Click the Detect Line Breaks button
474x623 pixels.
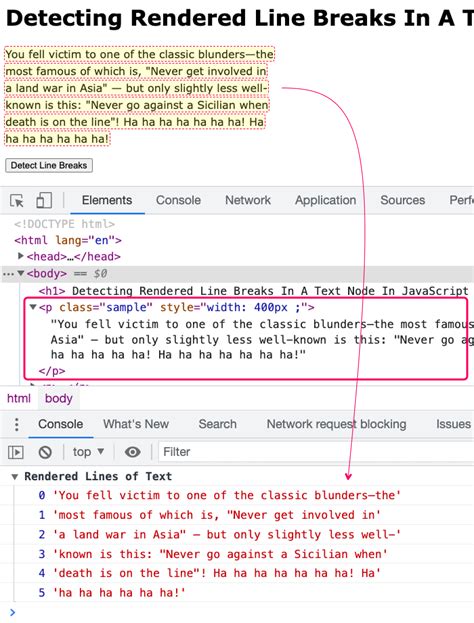pos(49,165)
